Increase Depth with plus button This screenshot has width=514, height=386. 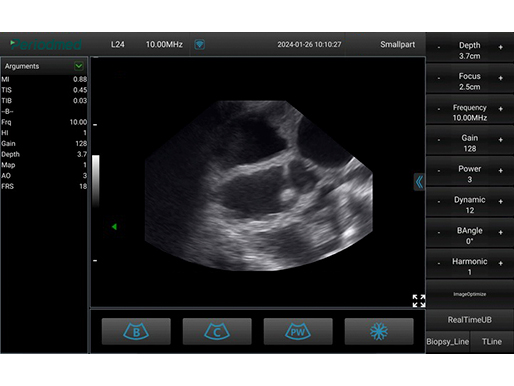click(x=500, y=47)
